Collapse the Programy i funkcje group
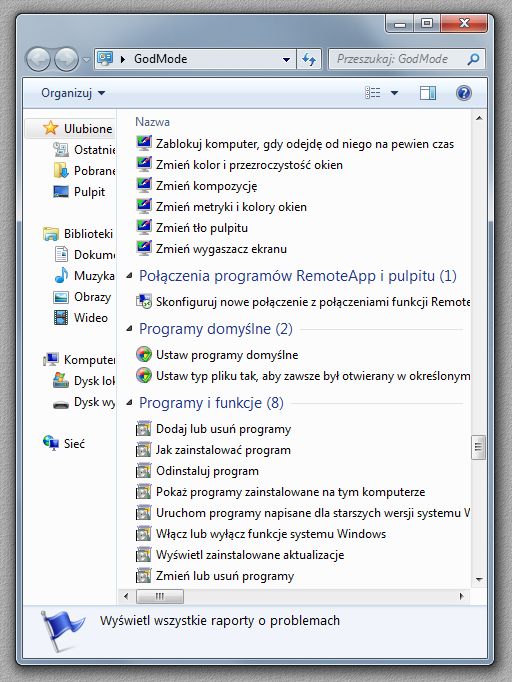Image resolution: width=512 pixels, height=682 pixels. click(129, 403)
